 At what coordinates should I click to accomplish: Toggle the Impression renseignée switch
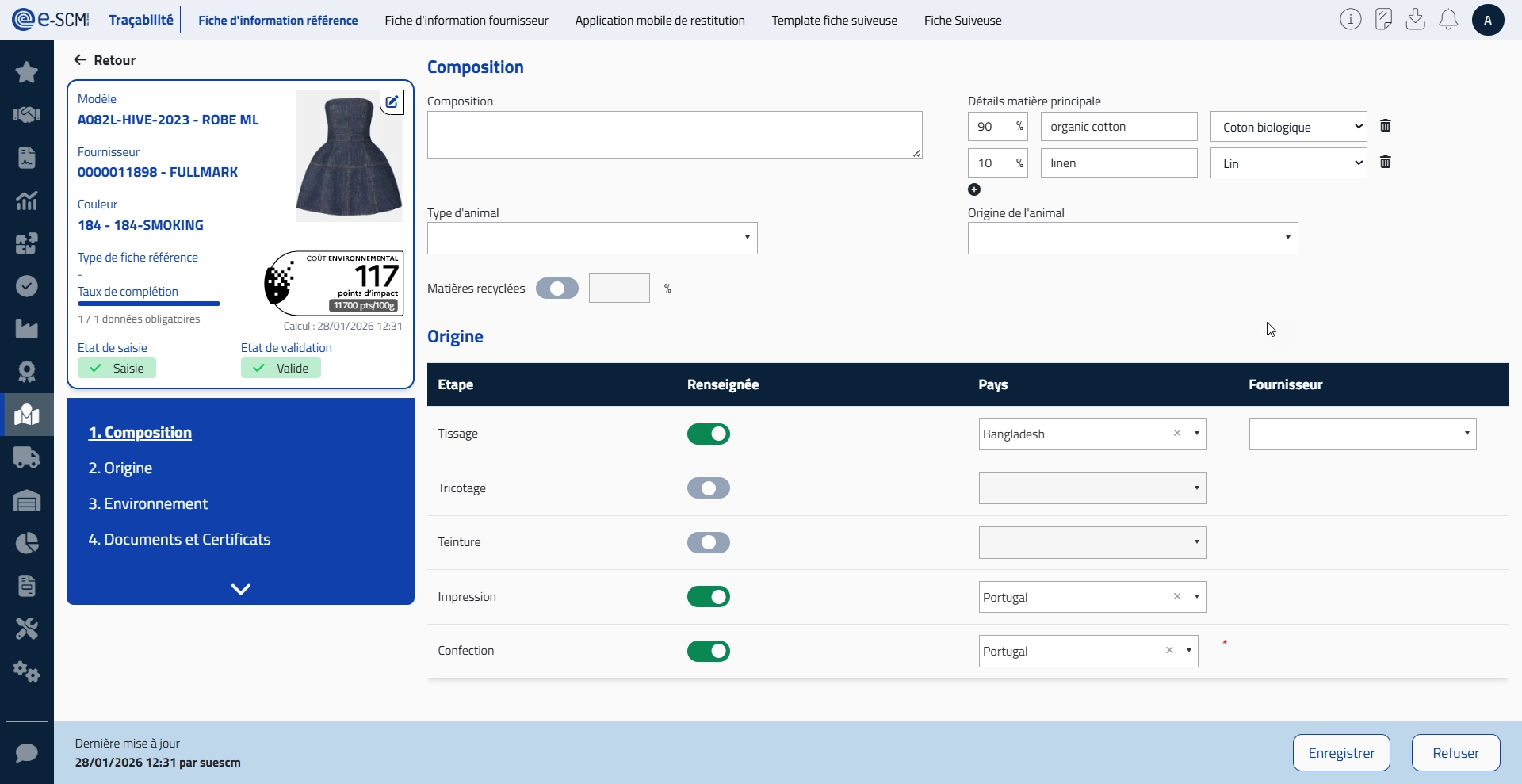click(709, 597)
